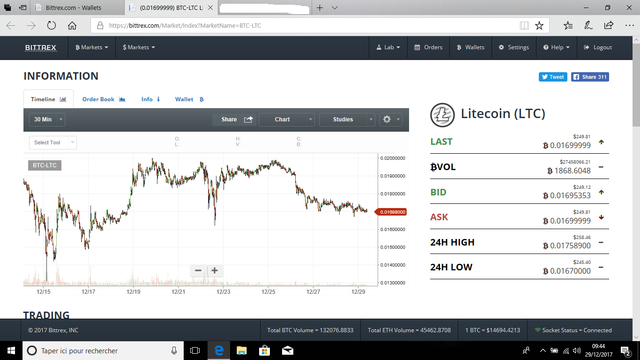The height and width of the screenshot is (360, 640).
Task: Click the BTC-LTC chart label
Action: pos(44,165)
